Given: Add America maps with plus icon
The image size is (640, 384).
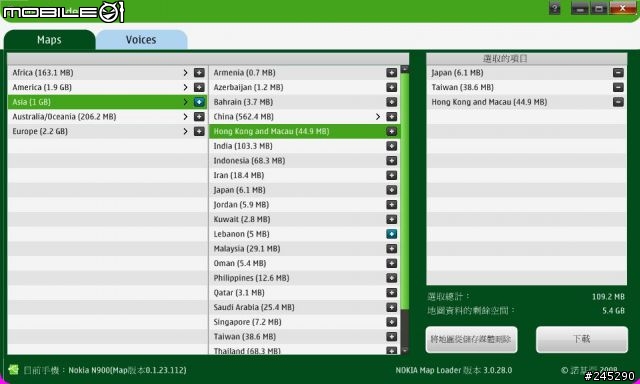Looking at the screenshot, I should [199, 87].
